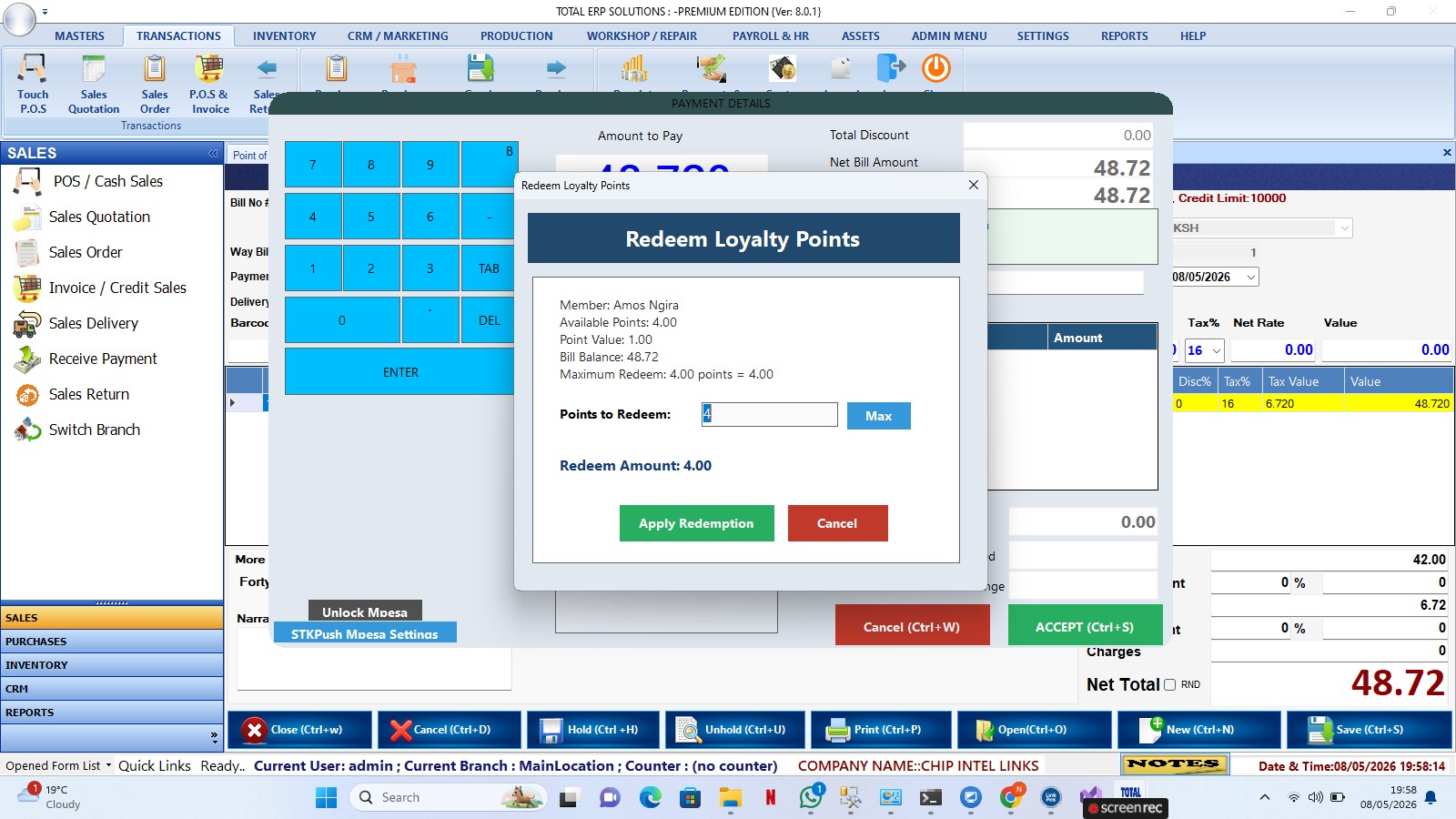Click the Cancel (Ctrl+W) payment button

click(x=912, y=626)
